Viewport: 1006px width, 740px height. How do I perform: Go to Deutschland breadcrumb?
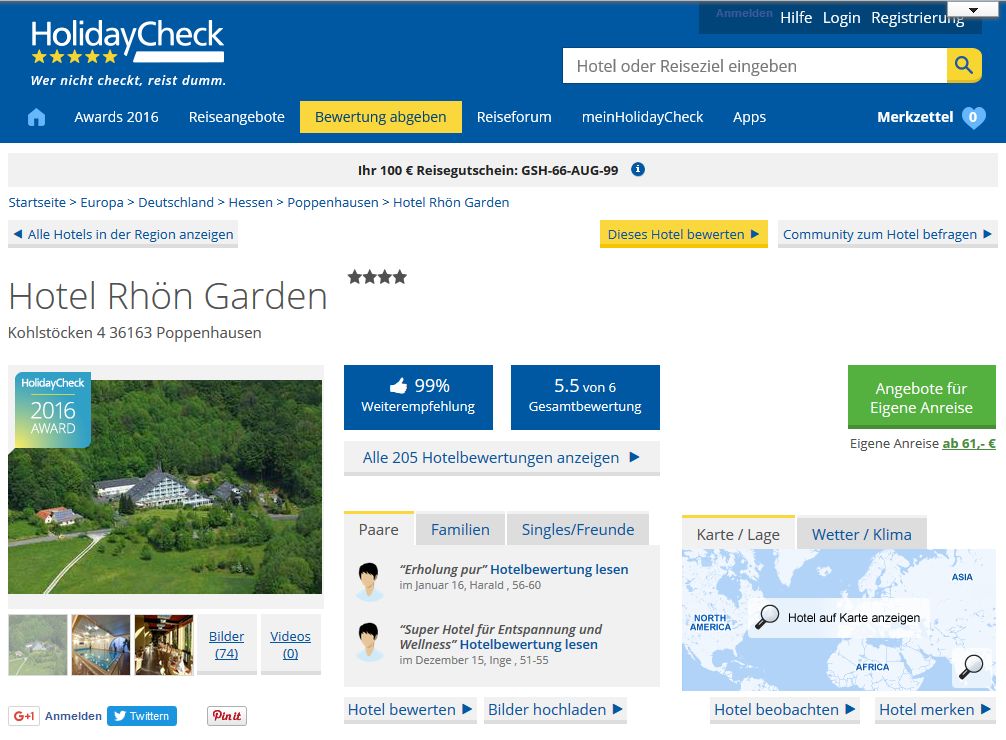[x=176, y=202]
